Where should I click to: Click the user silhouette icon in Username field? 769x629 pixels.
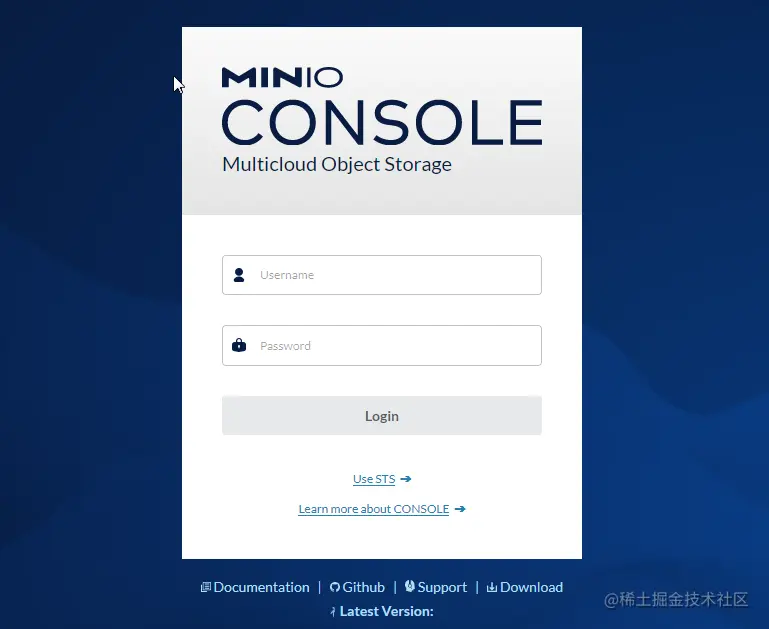(239, 275)
